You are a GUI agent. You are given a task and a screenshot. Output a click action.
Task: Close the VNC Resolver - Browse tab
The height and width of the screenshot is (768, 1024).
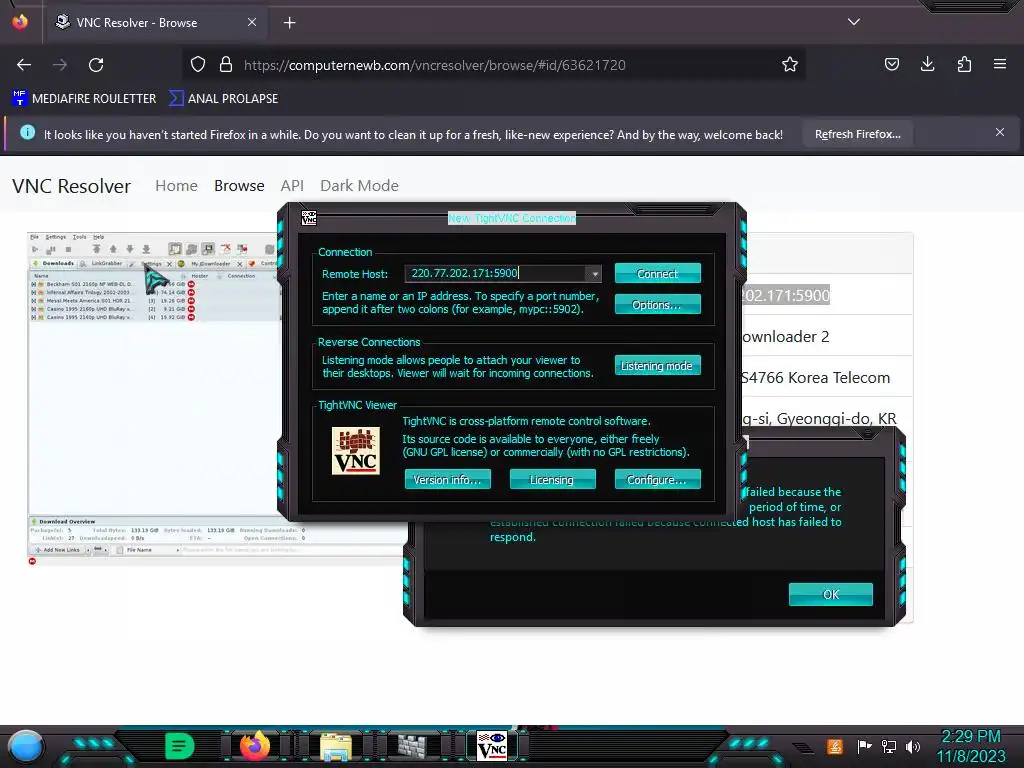point(252,22)
